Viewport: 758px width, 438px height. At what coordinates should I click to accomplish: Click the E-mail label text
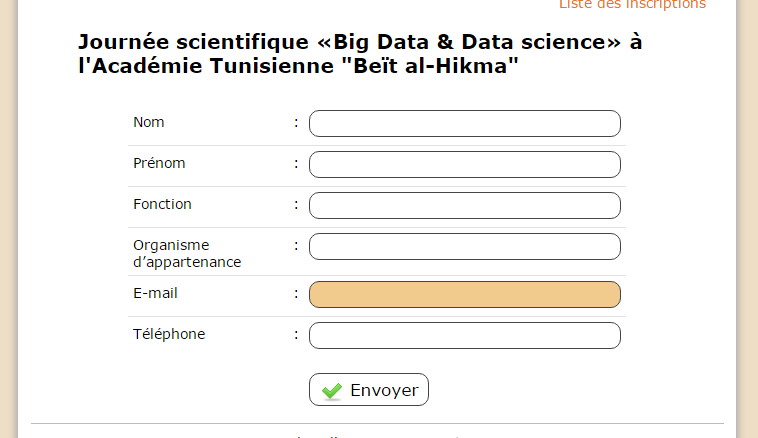155,293
